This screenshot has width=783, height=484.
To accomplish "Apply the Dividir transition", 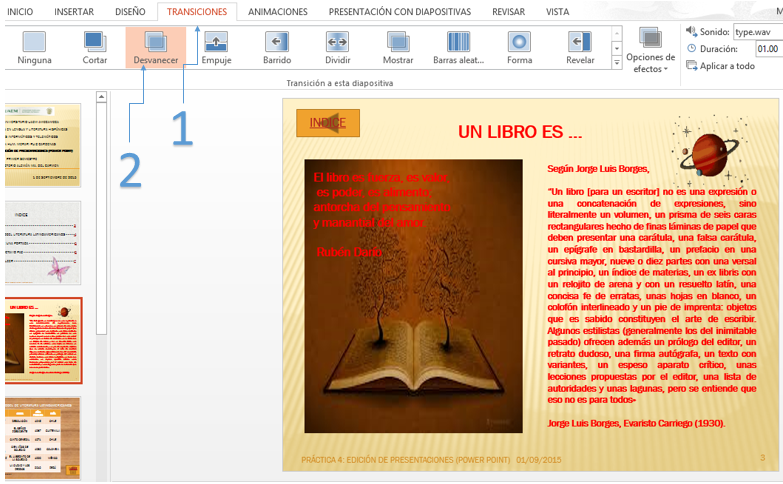I will click(x=337, y=47).
